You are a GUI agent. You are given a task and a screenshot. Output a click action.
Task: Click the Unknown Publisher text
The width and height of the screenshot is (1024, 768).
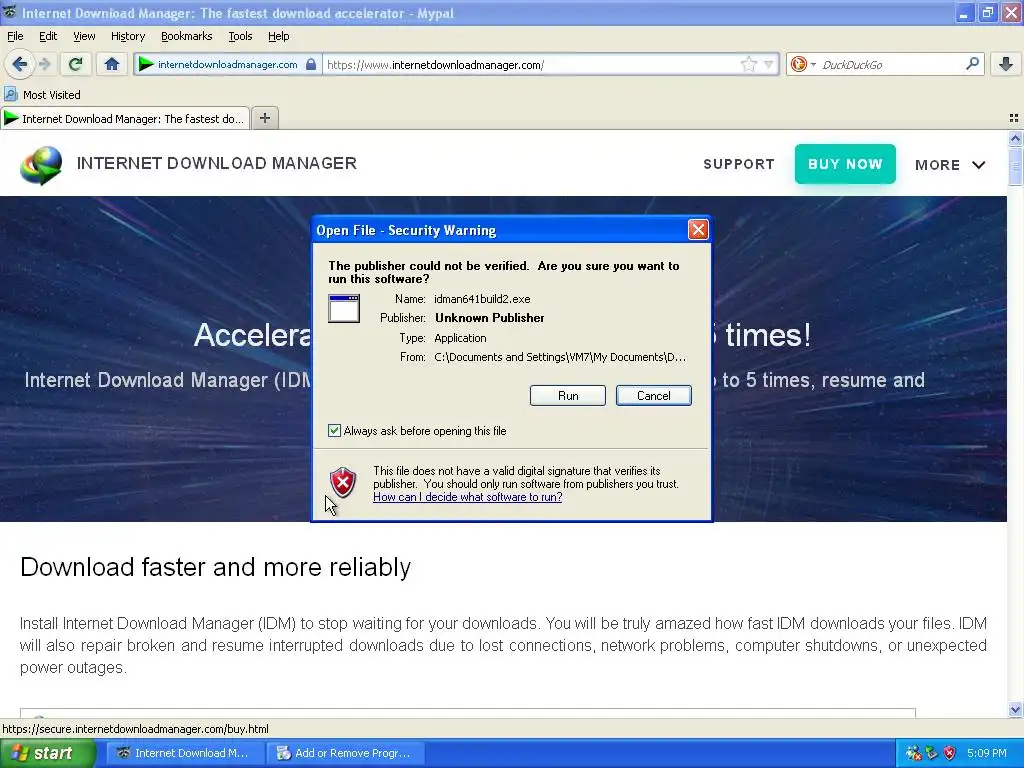(490, 318)
